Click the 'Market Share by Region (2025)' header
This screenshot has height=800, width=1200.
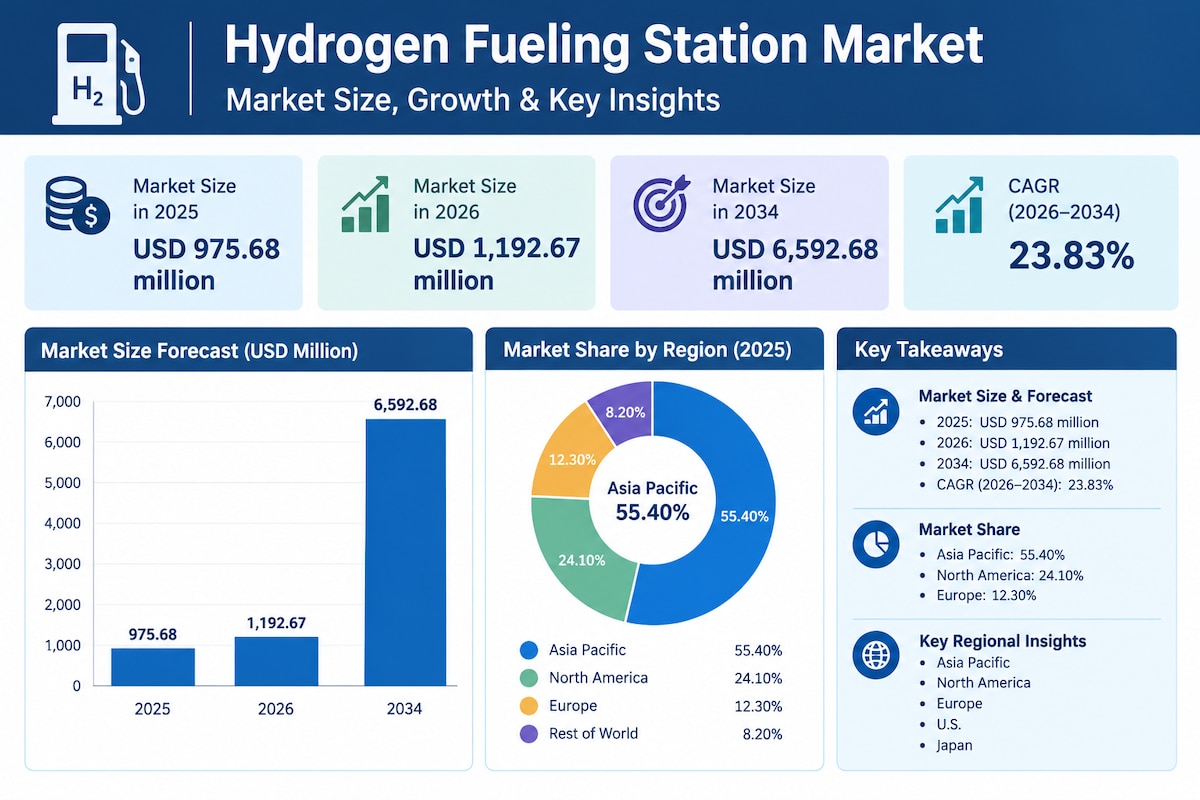[x=647, y=350]
